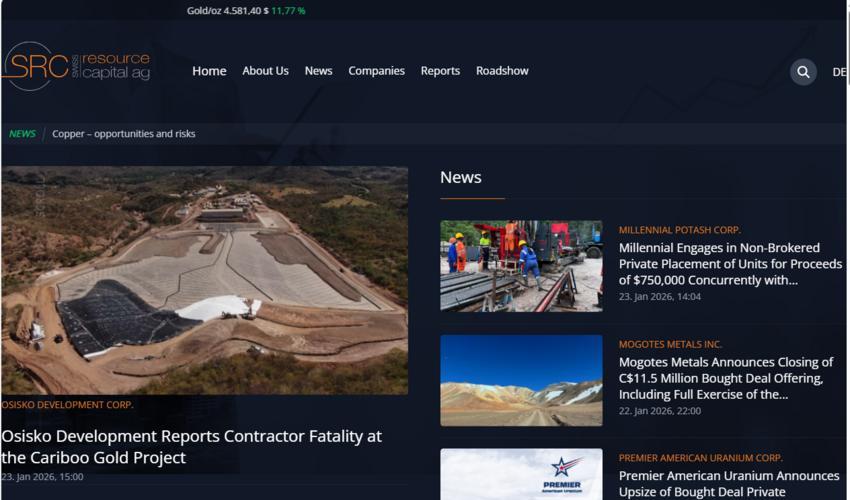This screenshot has width=850, height=500.
Task: Go to the Home menu item
Action: 209,71
